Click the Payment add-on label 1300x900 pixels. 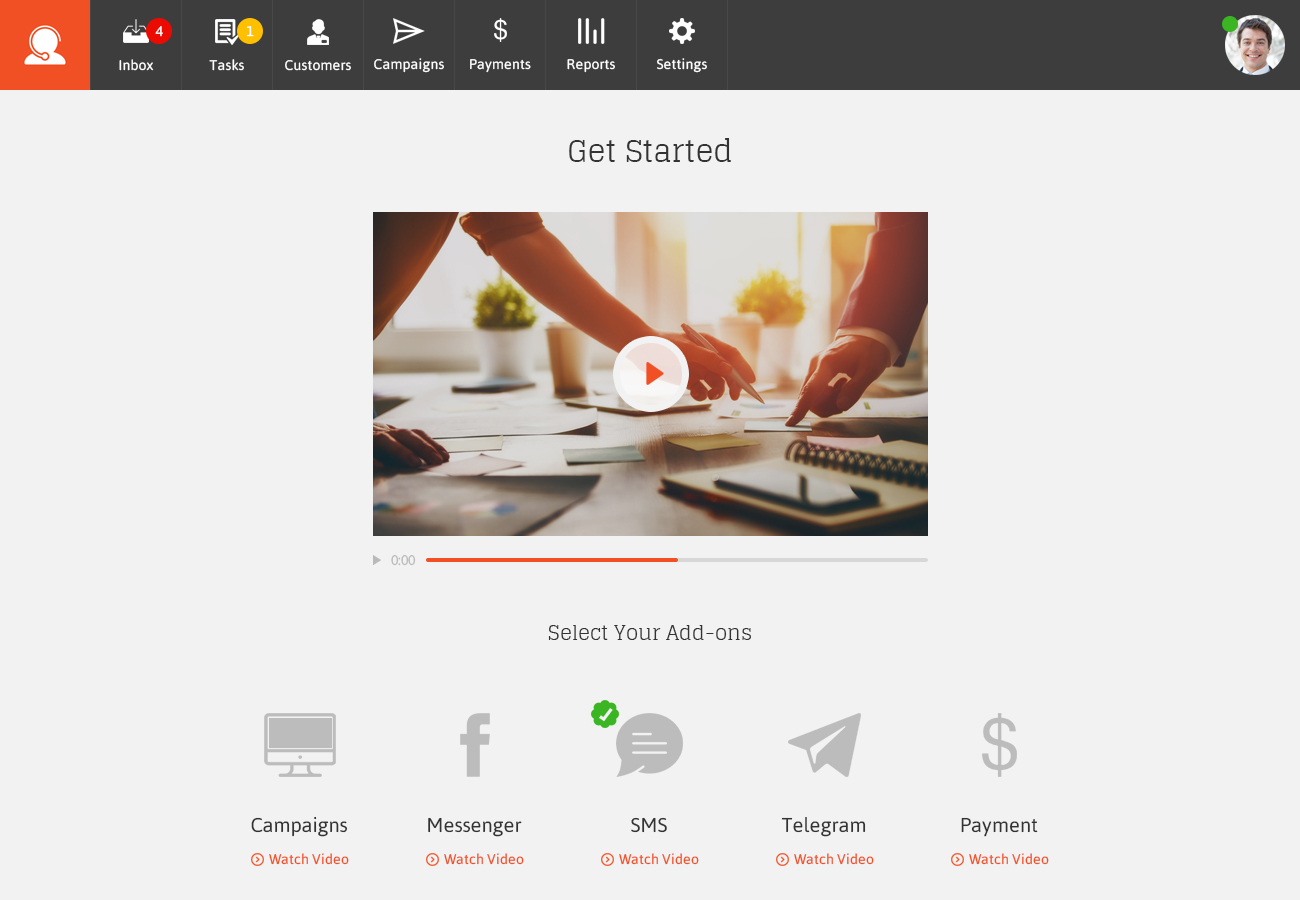click(999, 826)
